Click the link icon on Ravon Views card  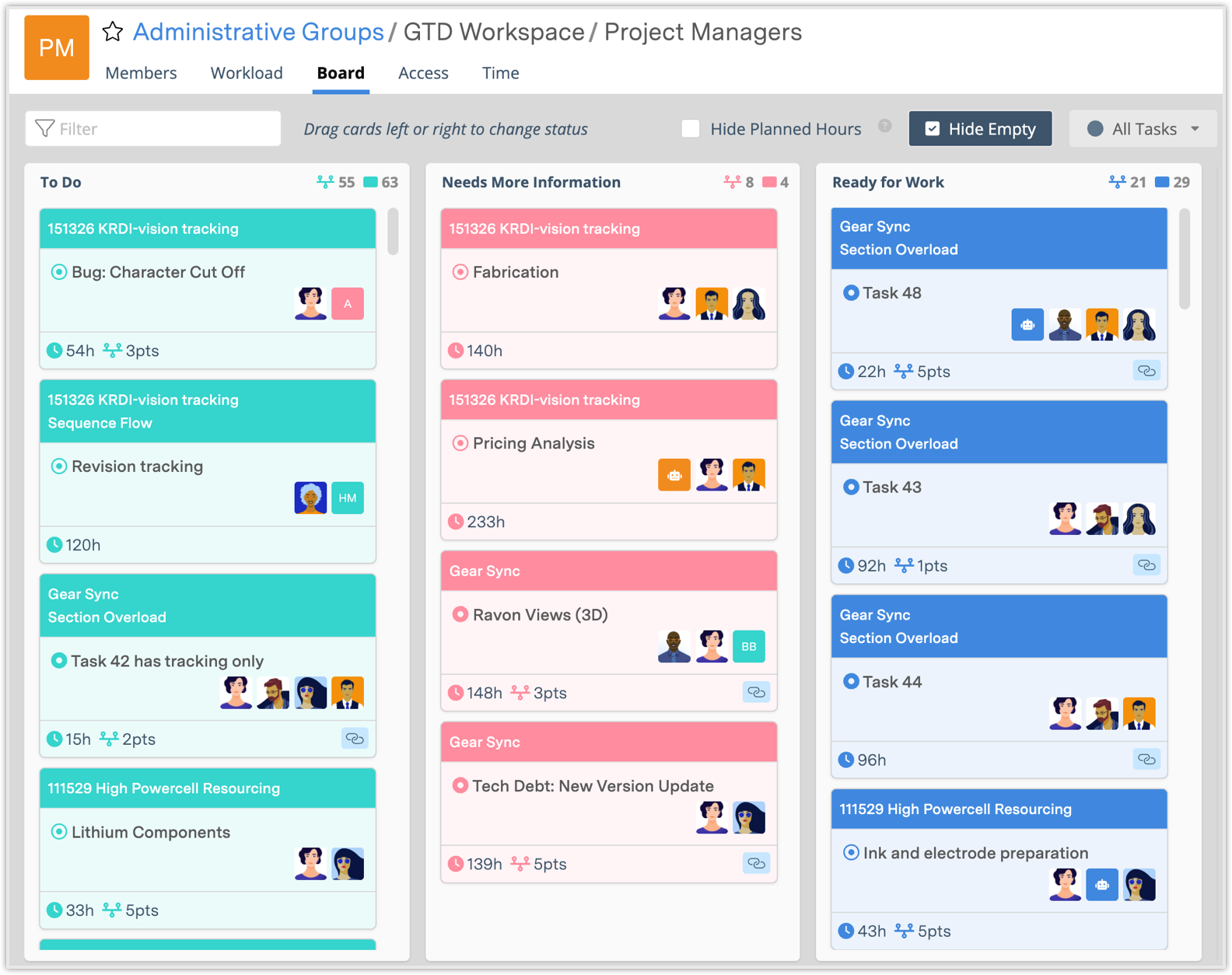(x=756, y=692)
